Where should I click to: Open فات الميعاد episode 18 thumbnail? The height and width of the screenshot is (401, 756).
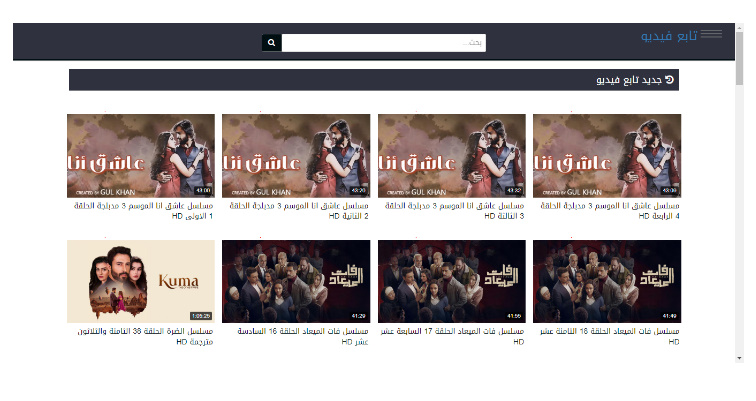point(607,281)
